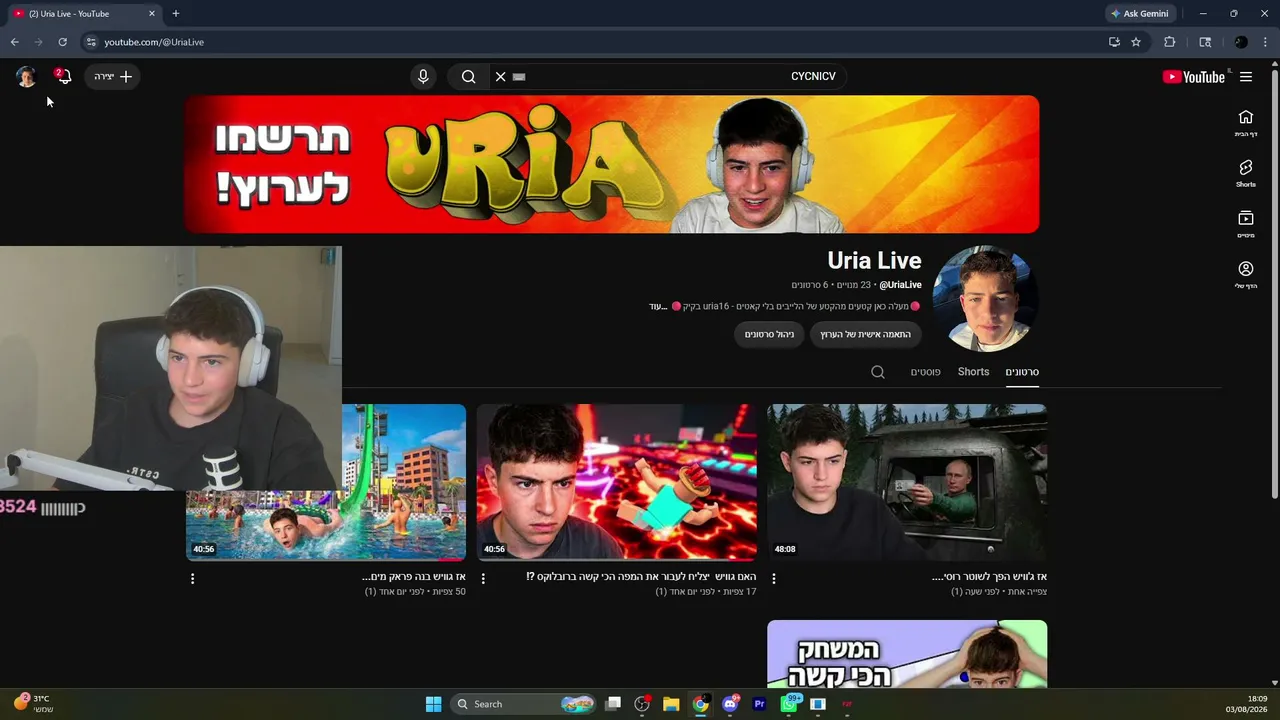This screenshot has height=720, width=1280.
Task: Open the video title ending with 'לשוטר רוסי'
Action: coord(989,577)
